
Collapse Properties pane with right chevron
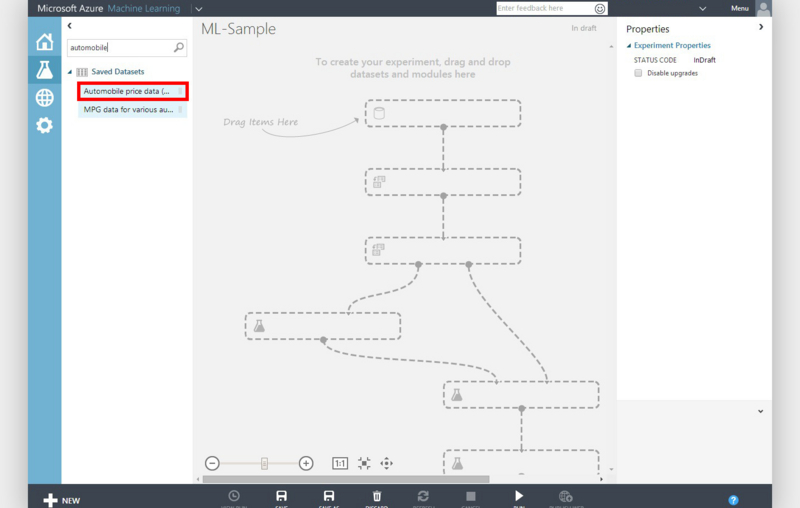tap(761, 27)
